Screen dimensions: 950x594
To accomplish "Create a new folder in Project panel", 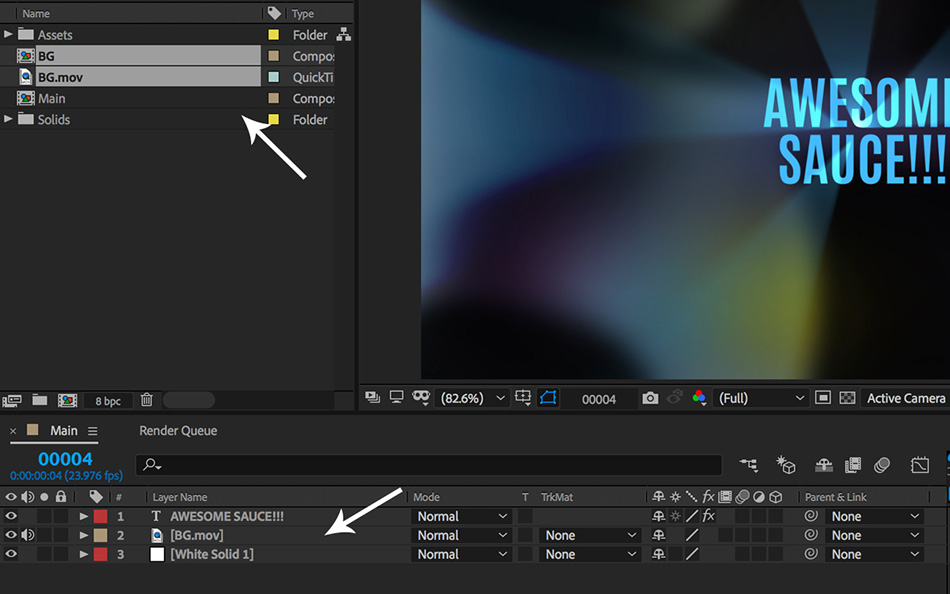I will pos(39,400).
